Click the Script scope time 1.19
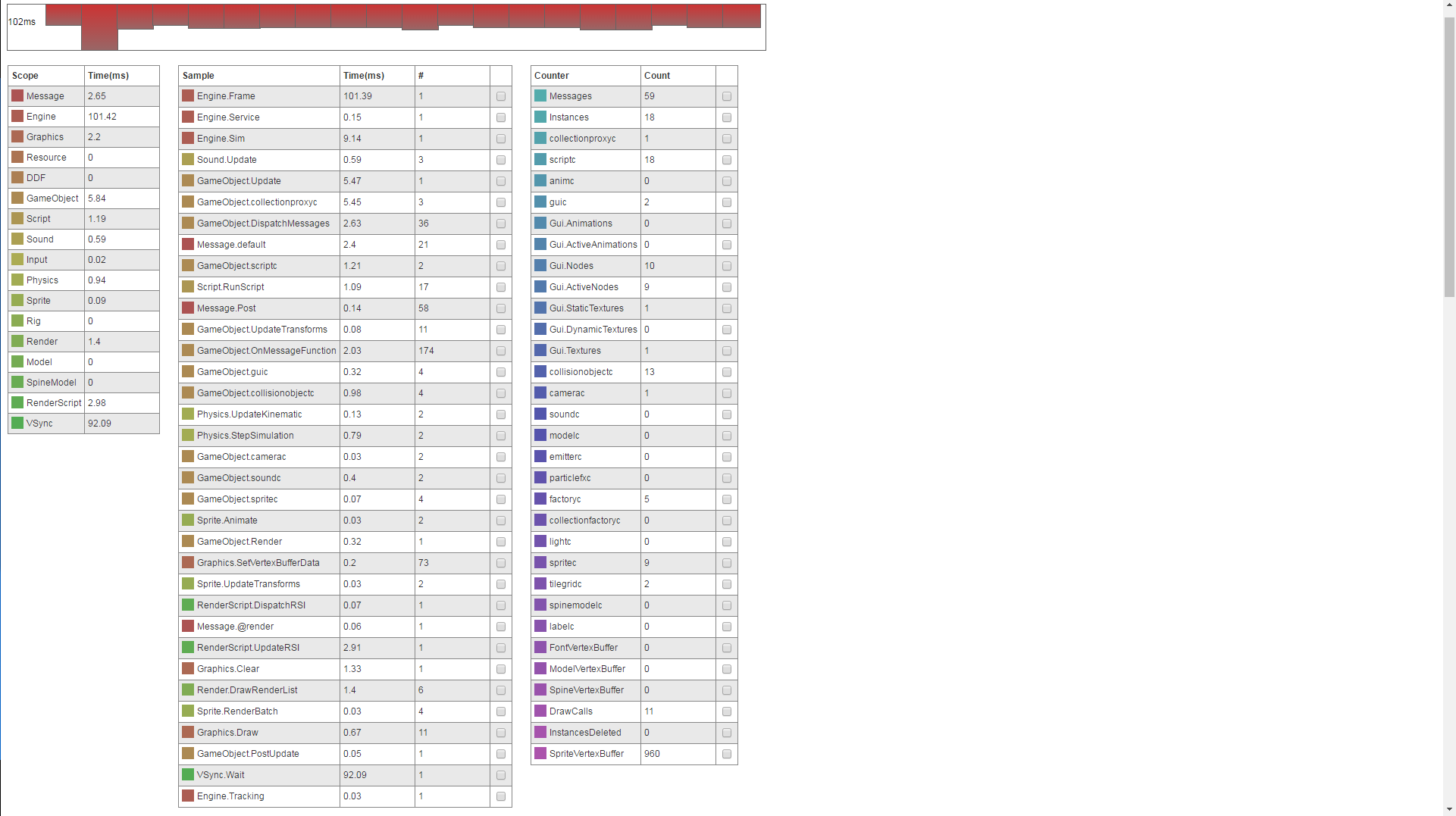 point(97,219)
